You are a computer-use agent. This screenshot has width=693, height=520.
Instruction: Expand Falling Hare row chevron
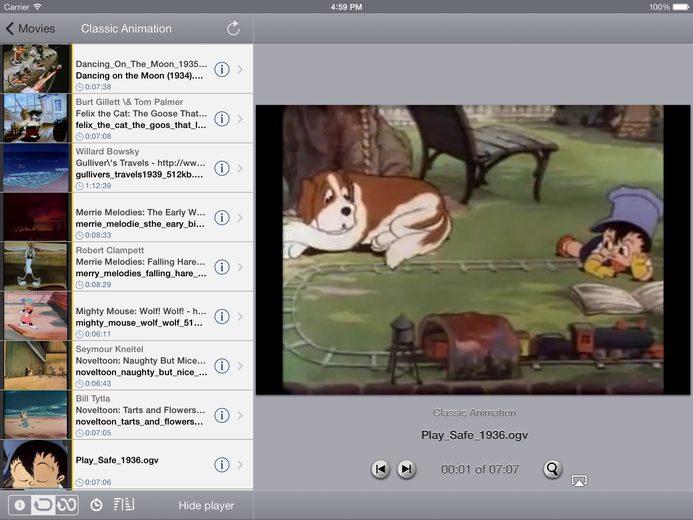pyautogui.click(x=240, y=267)
